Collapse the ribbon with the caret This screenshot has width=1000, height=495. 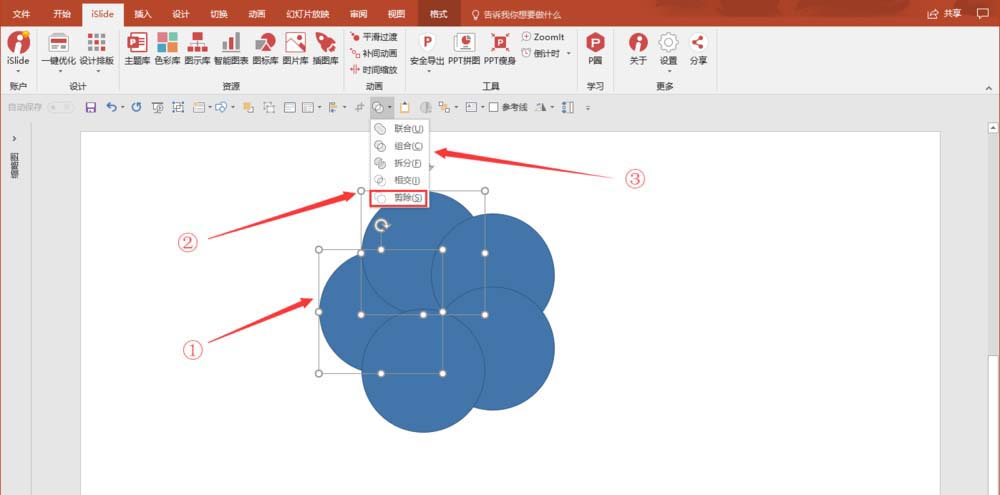pyautogui.click(x=989, y=88)
